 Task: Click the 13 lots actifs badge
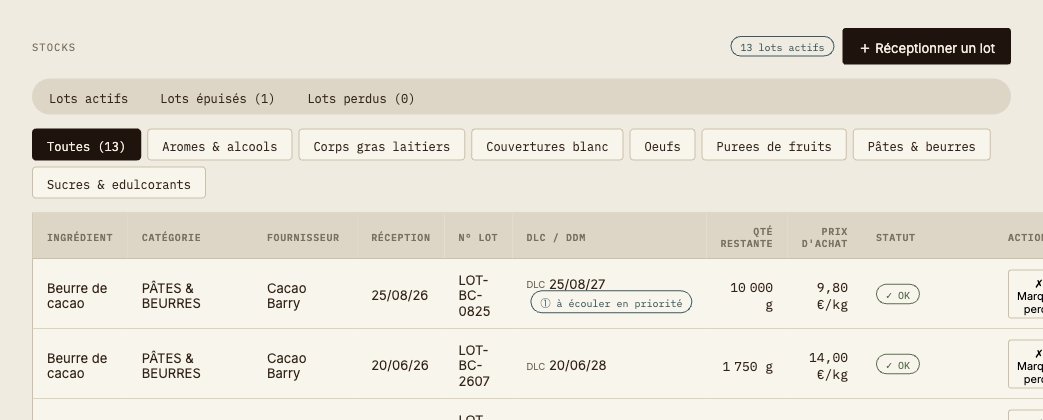pyautogui.click(x=782, y=47)
